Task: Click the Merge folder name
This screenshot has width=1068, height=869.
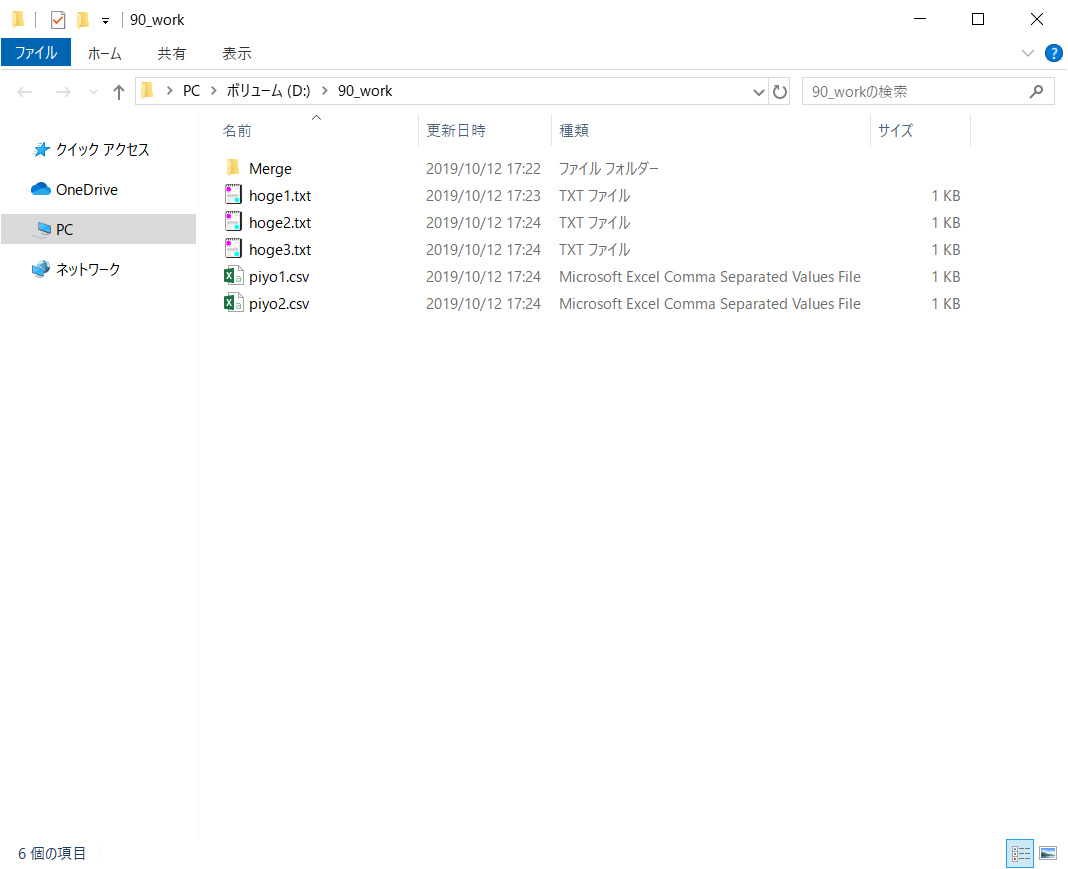Action: tap(270, 169)
